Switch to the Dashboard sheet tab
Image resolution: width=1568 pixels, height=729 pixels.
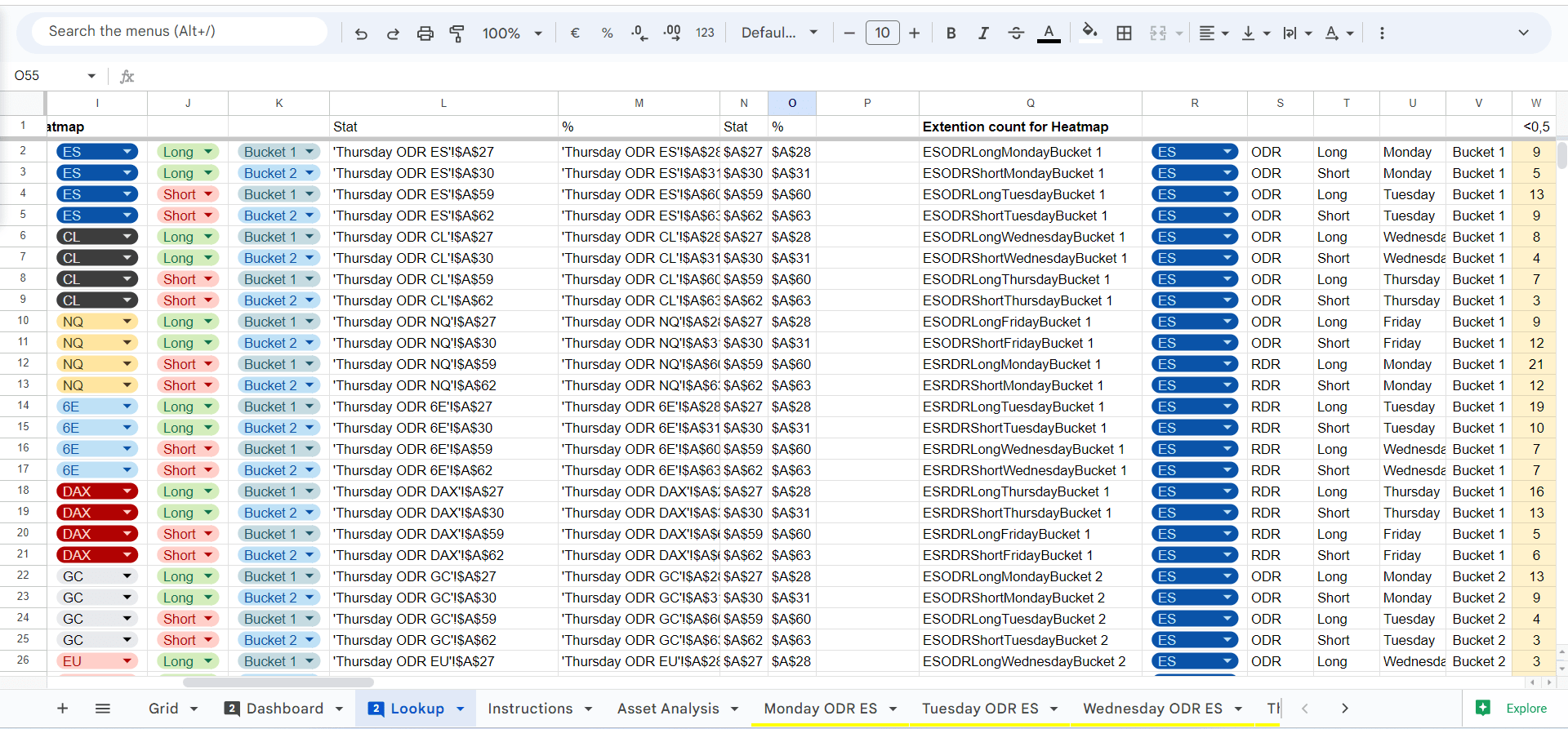pyautogui.click(x=285, y=709)
